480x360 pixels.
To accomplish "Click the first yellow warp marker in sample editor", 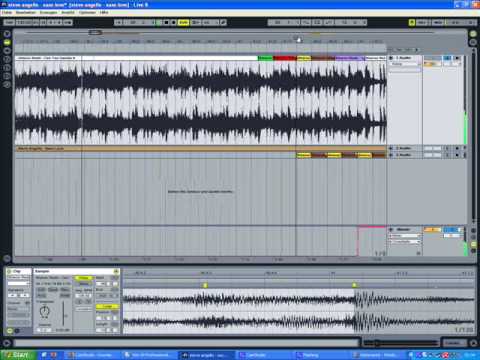I will (x=205, y=285).
